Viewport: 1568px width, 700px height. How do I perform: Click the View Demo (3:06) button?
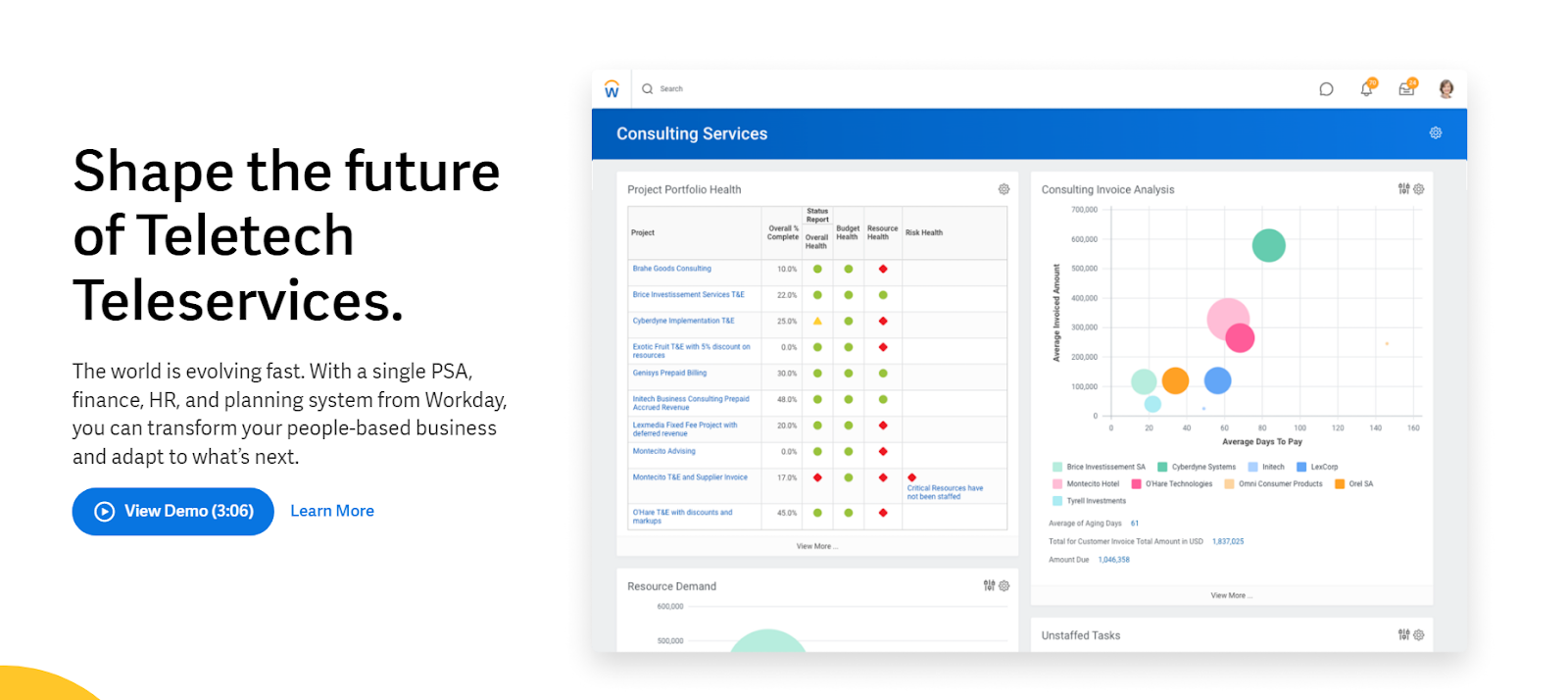[x=173, y=512]
